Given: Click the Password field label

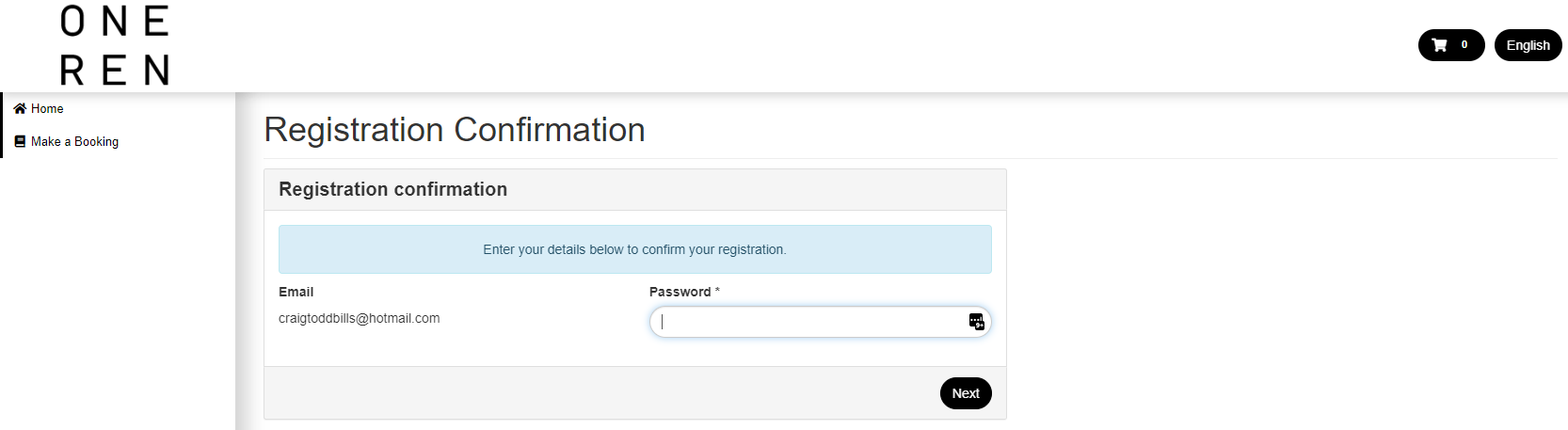Looking at the screenshot, I should click(x=680, y=292).
